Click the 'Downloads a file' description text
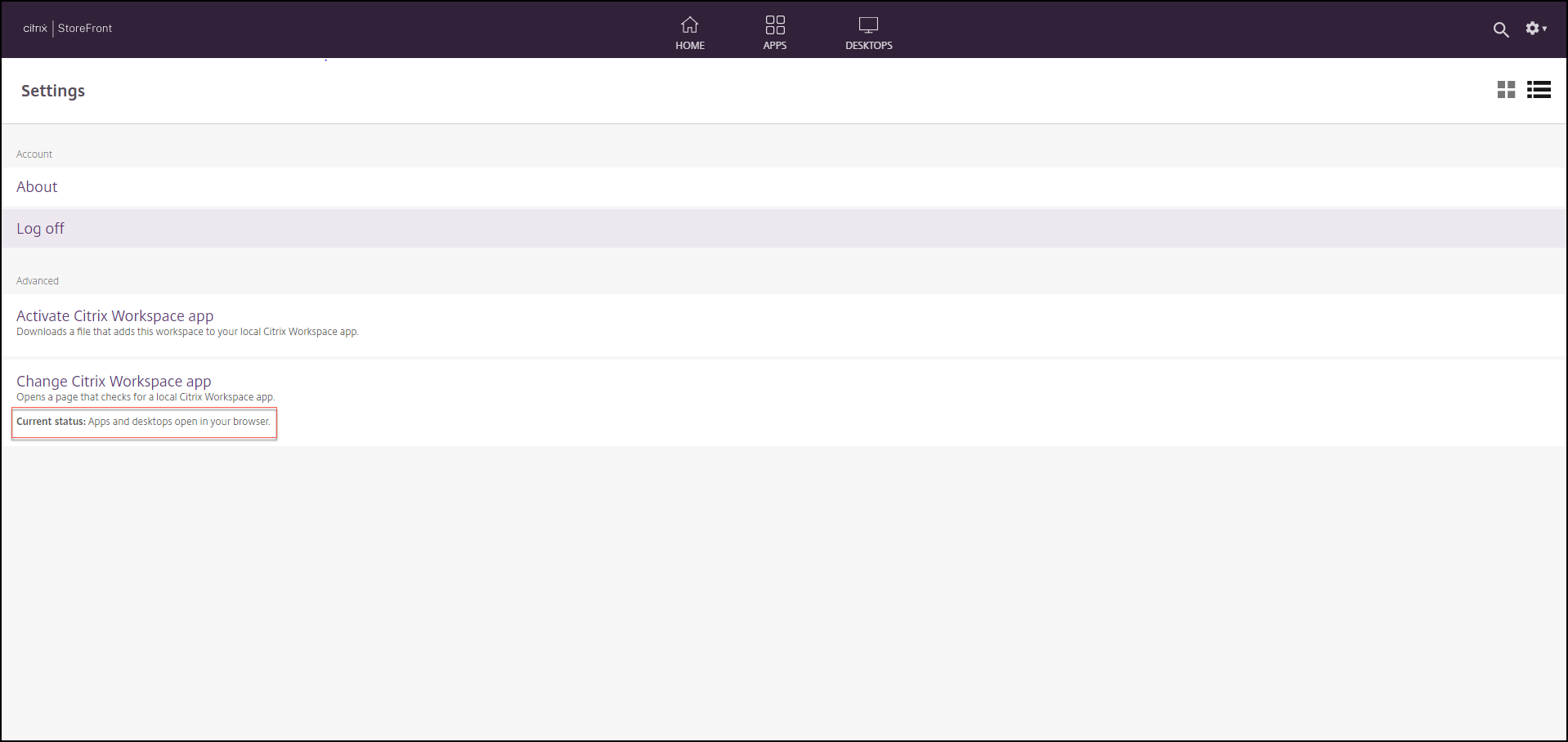The width and height of the screenshot is (1568, 742). point(187,332)
